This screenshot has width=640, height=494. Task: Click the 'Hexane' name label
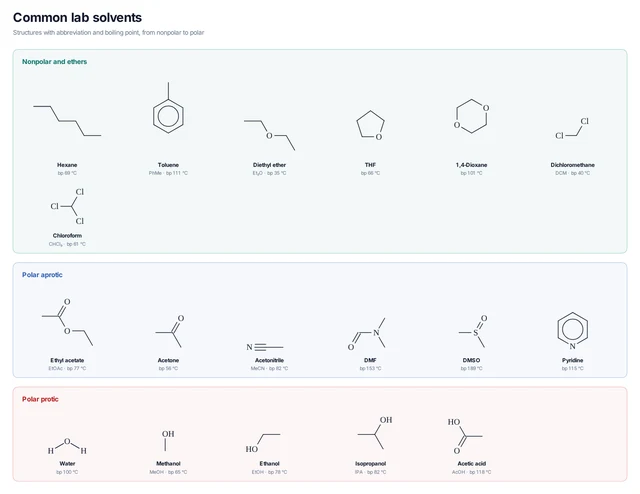[x=67, y=165]
